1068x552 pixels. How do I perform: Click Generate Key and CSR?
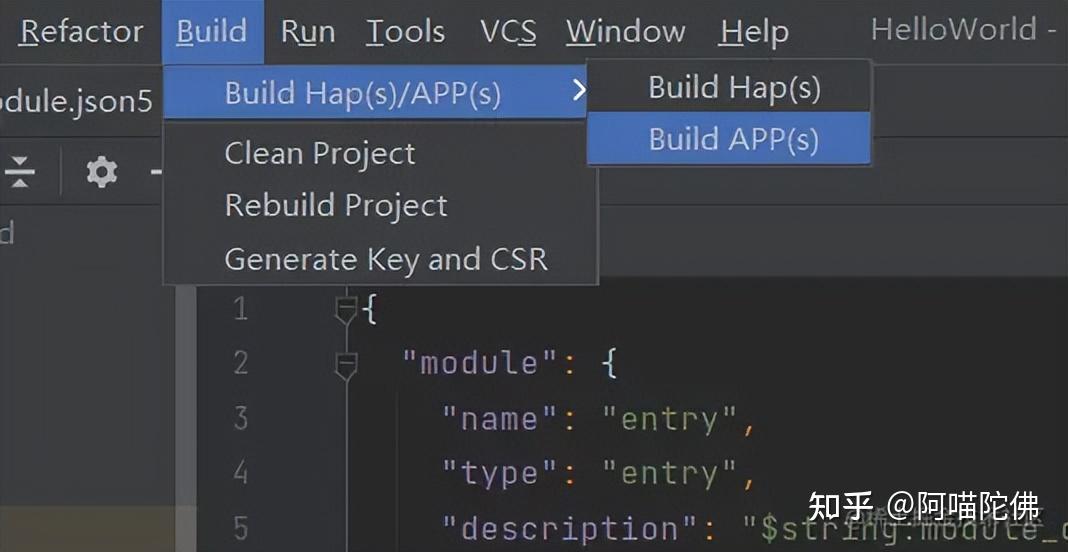click(386, 260)
